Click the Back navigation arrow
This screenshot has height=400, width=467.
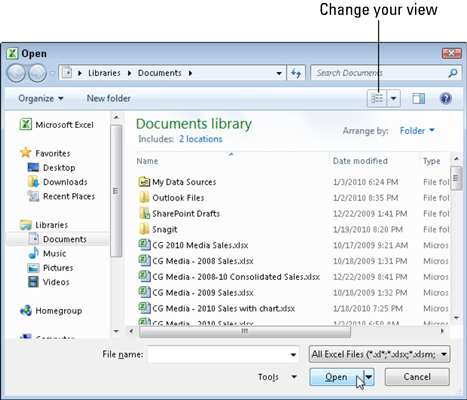click(16, 73)
